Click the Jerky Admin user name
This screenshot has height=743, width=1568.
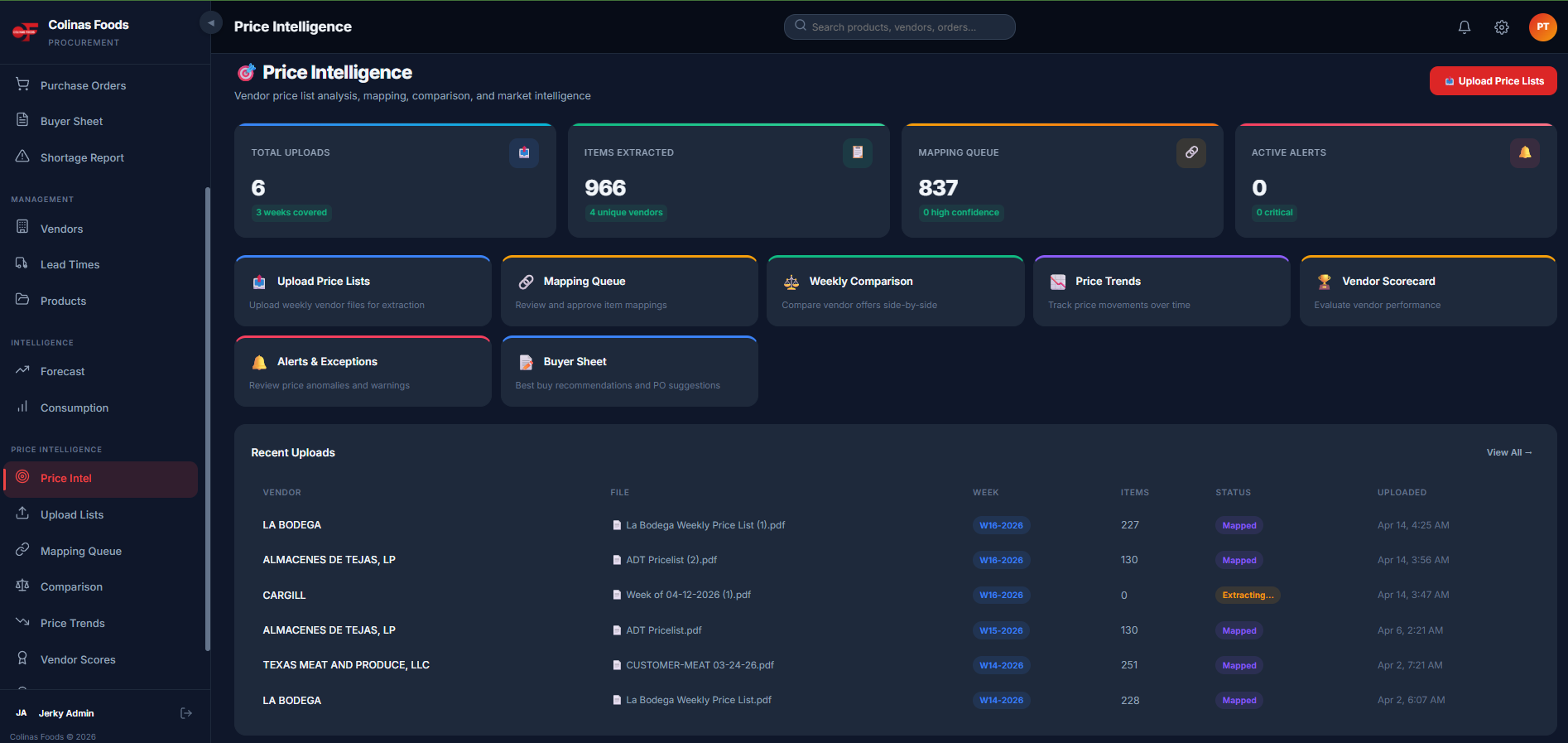pos(66,713)
